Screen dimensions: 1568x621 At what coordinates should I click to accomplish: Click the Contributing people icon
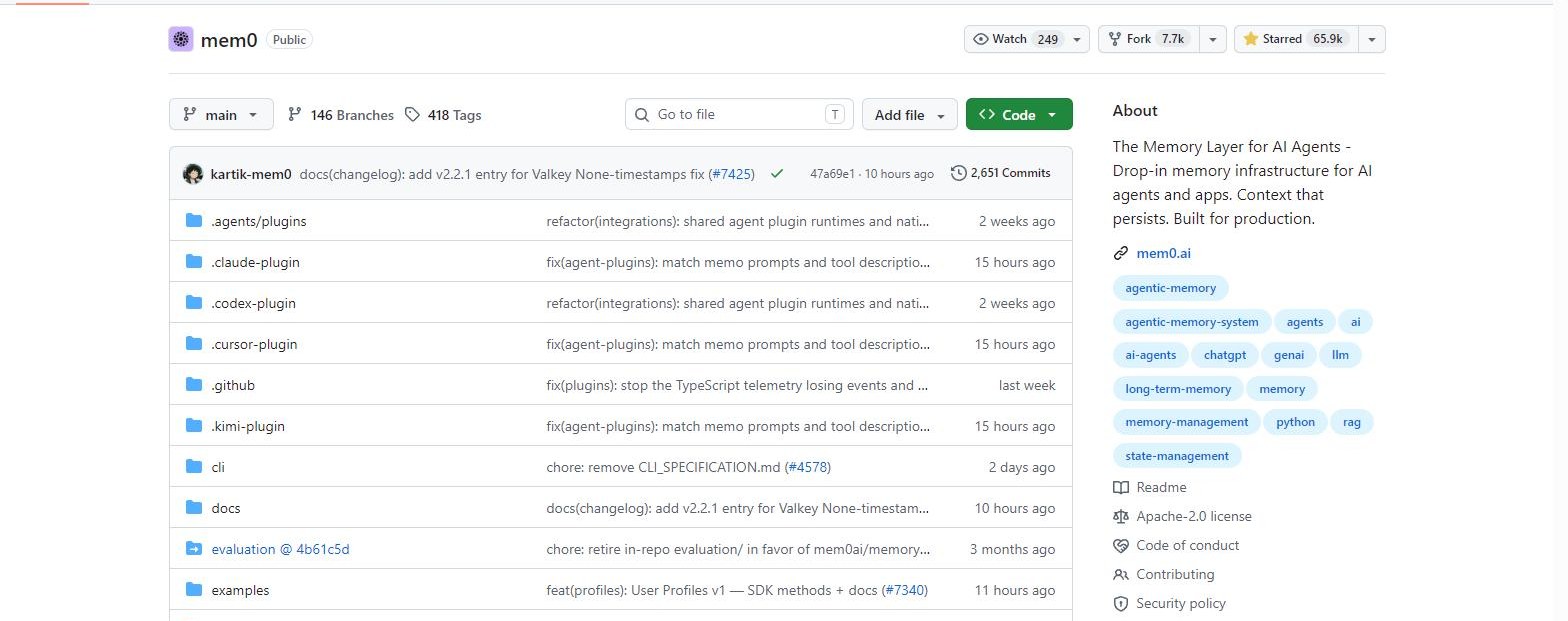pyautogui.click(x=1121, y=575)
